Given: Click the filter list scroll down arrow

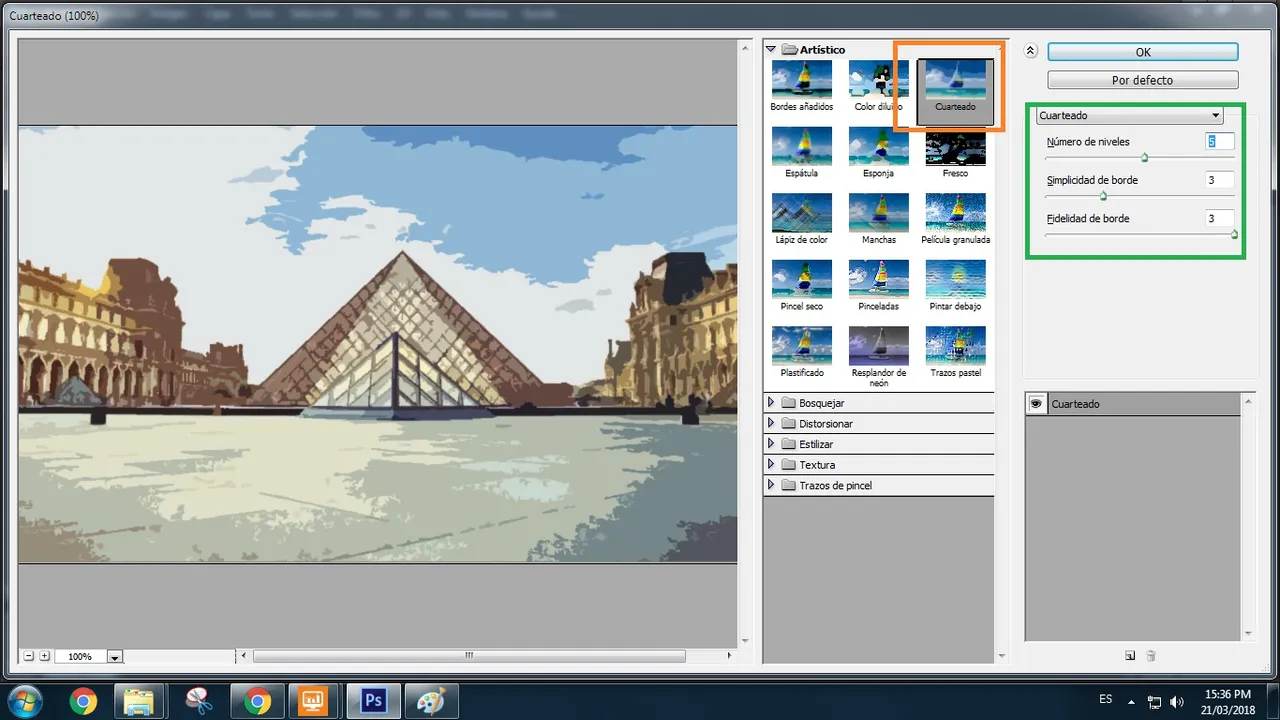Looking at the screenshot, I should (x=1002, y=656).
